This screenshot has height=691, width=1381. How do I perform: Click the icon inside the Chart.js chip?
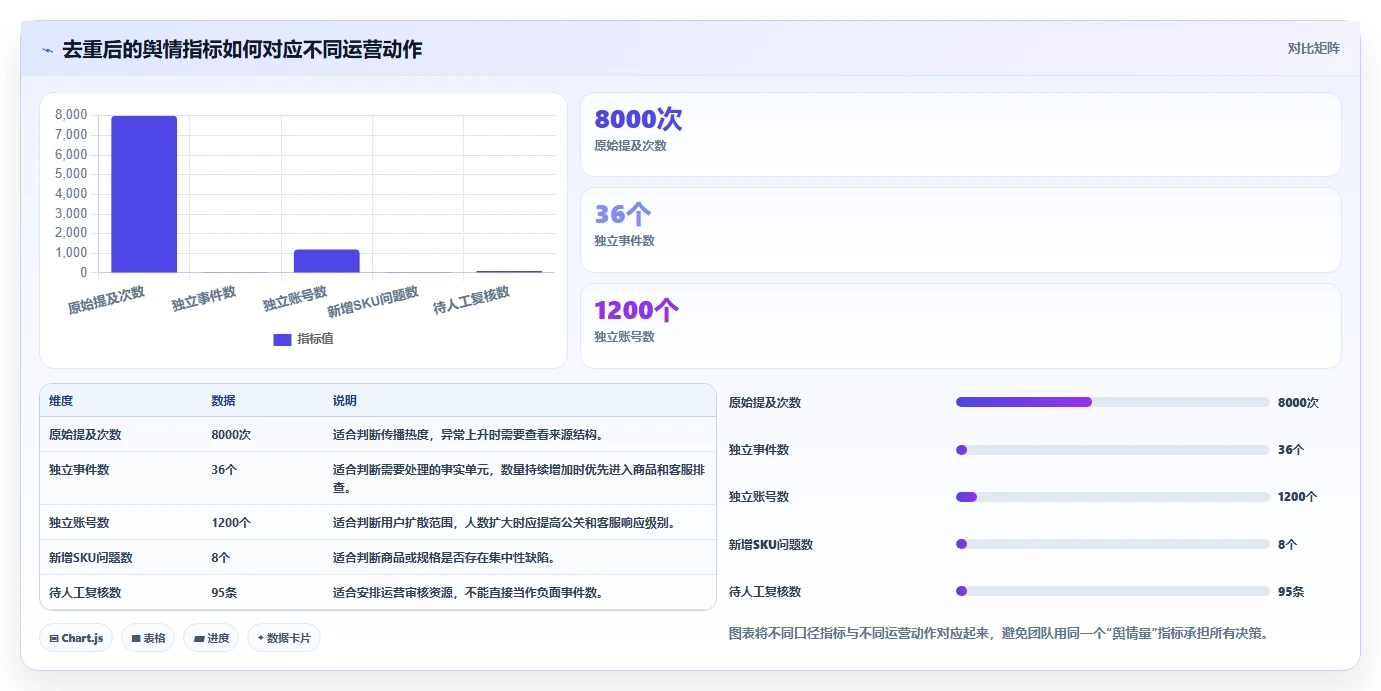[x=54, y=638]
